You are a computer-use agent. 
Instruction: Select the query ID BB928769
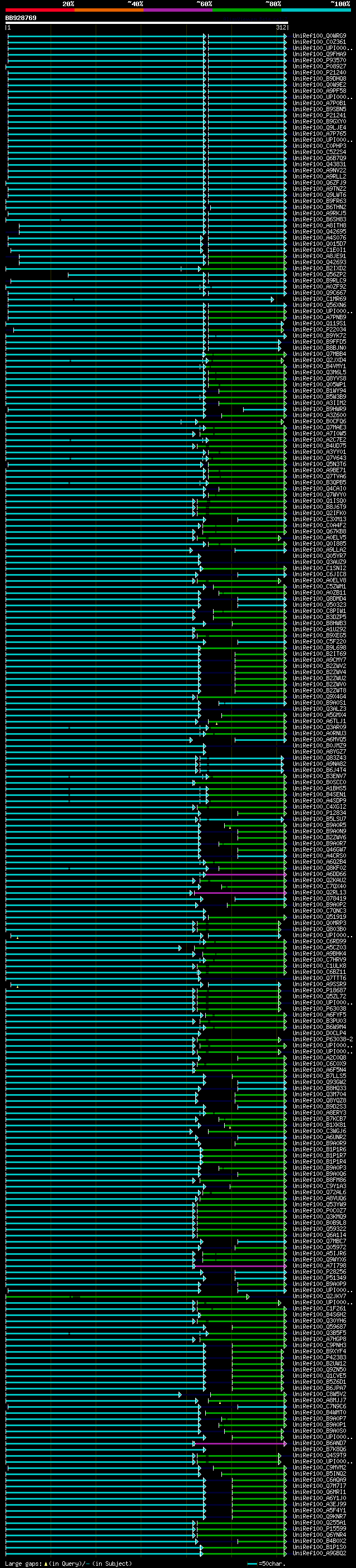(21, 18)
